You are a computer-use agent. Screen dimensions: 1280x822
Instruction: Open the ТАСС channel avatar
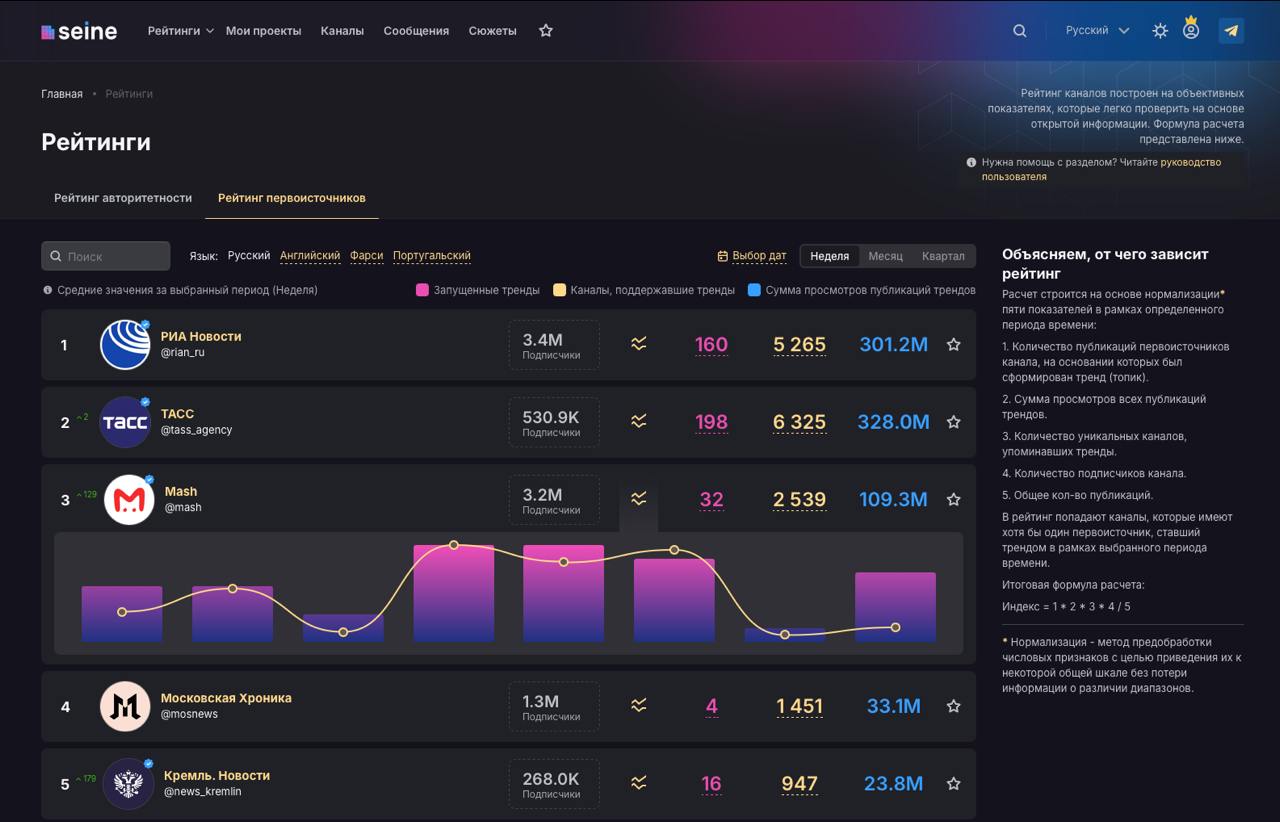pyautogui.click(x=125, y=422)
